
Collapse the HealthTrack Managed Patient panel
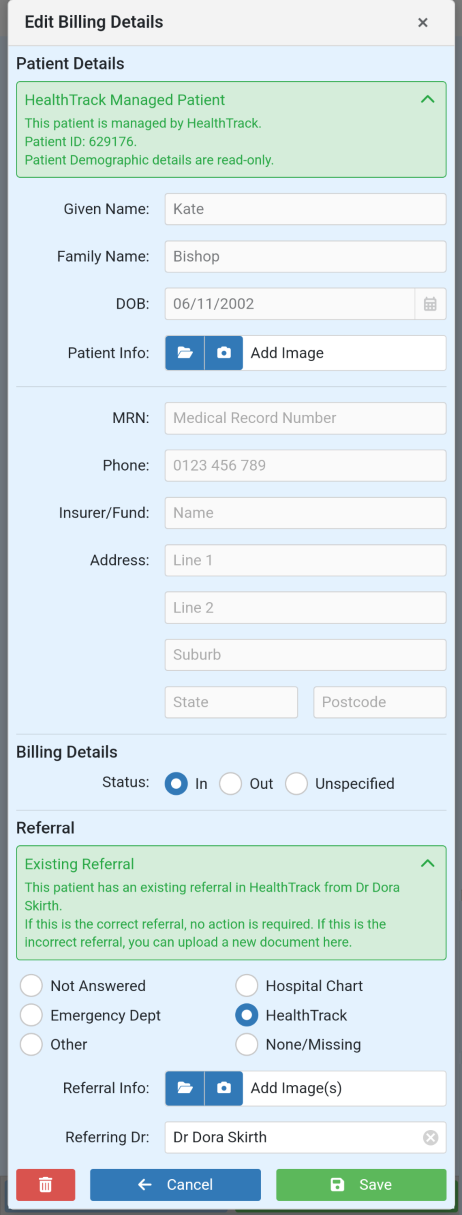tap(428, 100)
